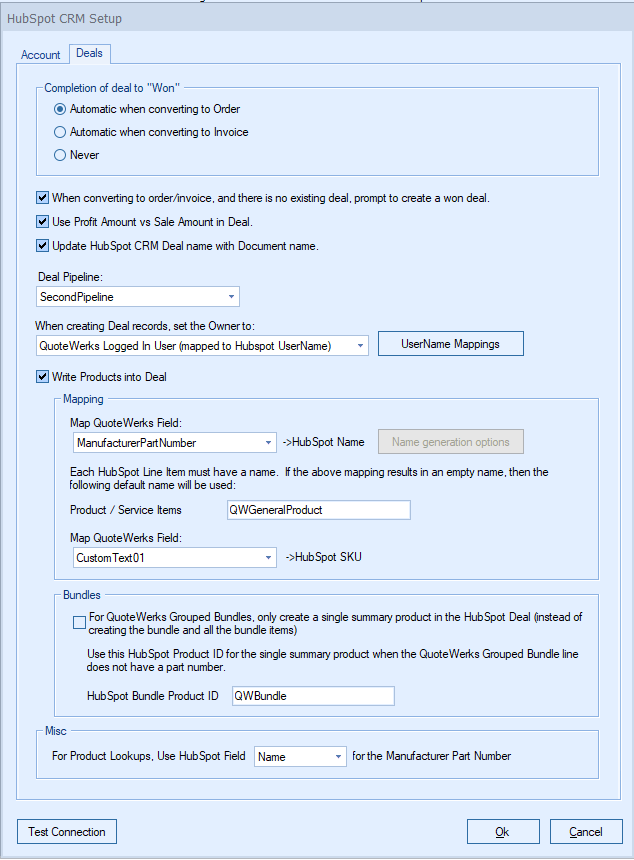
Task: Select the Deals tab
Action: pos(89,53)
